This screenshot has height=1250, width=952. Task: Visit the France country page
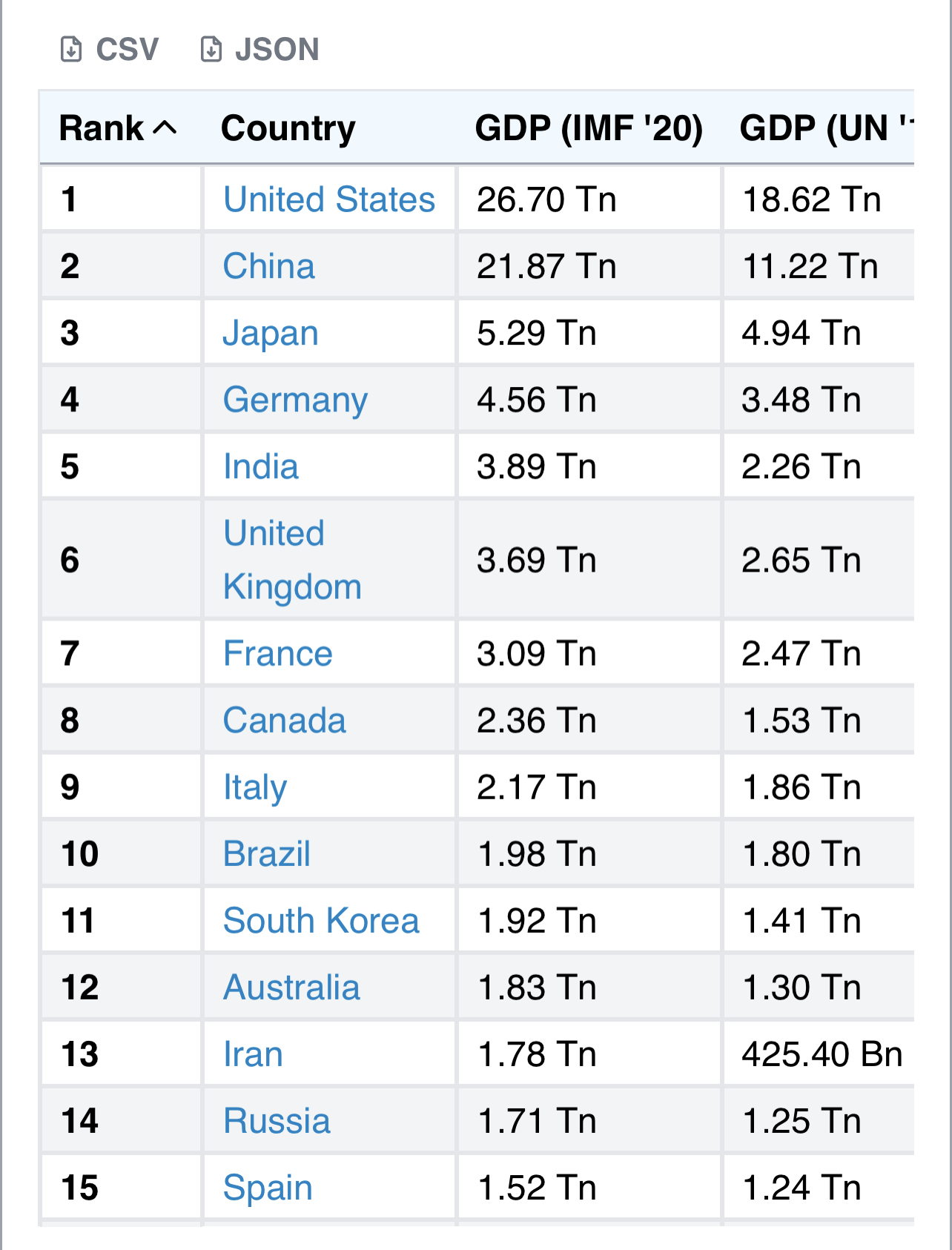click(x=278, y=653)
